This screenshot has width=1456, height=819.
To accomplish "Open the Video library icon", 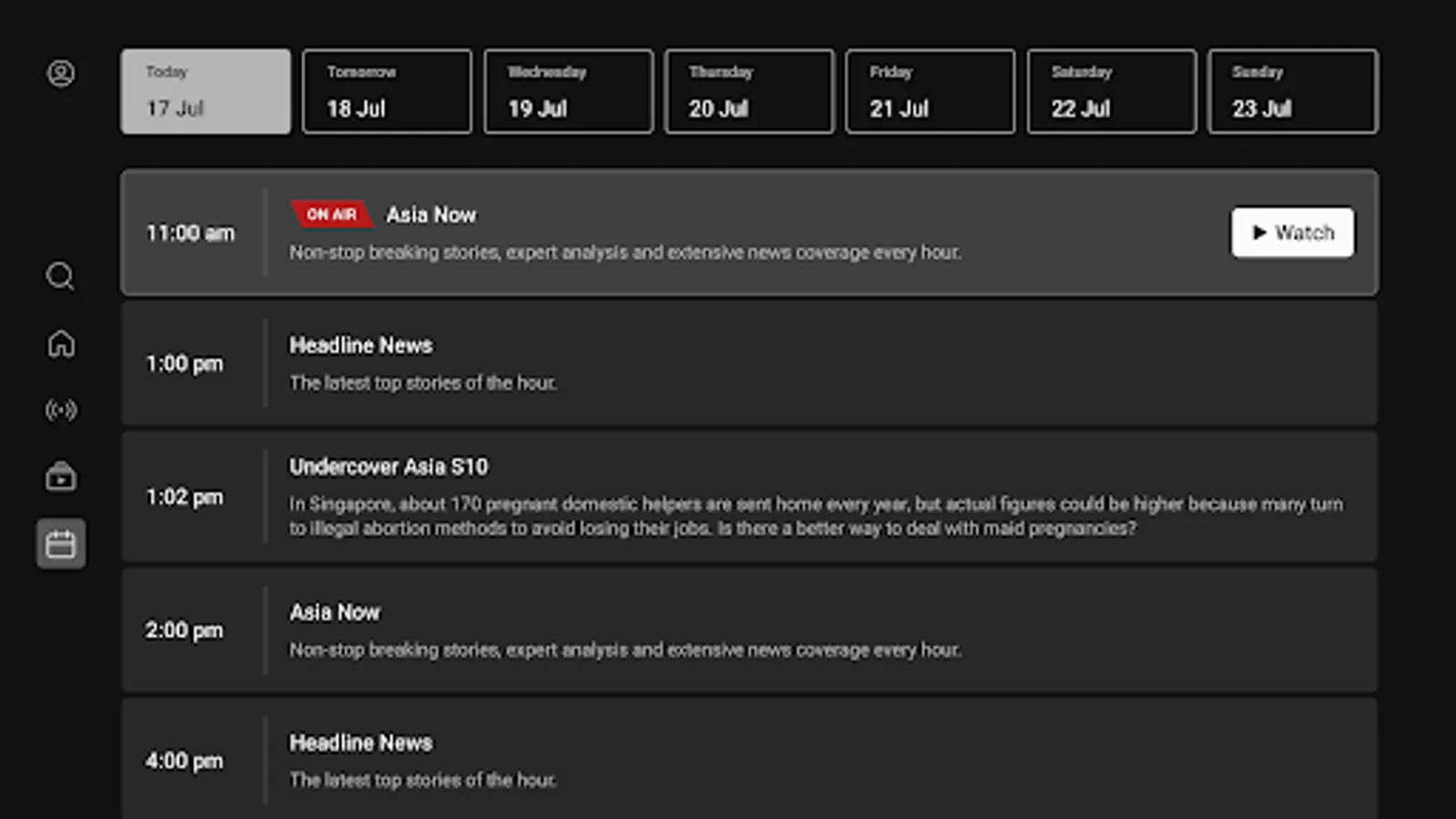I will [x=60, y=477].
